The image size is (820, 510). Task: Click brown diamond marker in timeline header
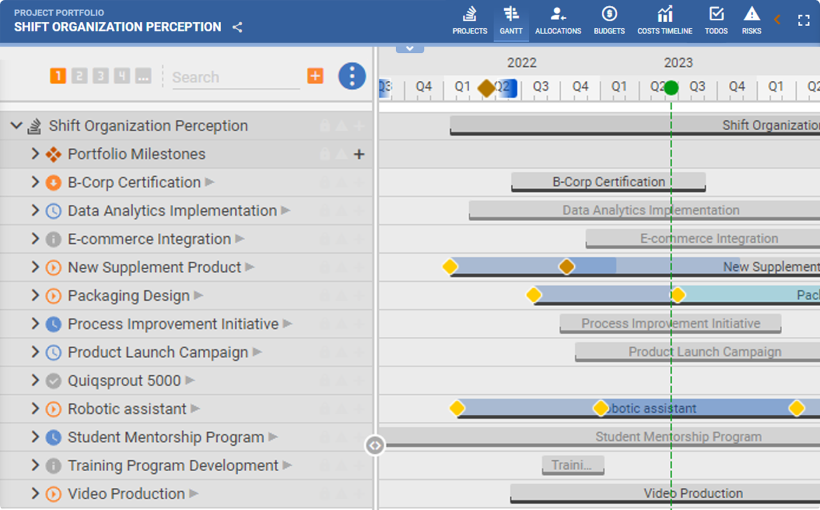[x=486, y=88]
